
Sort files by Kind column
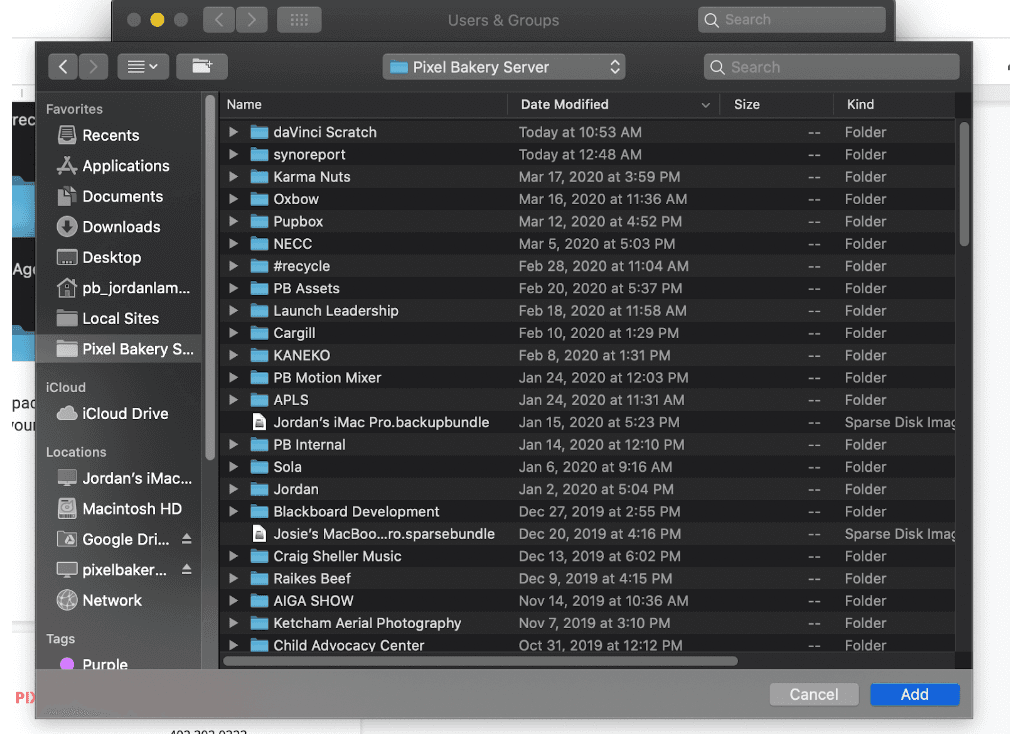tap(894, 104)
